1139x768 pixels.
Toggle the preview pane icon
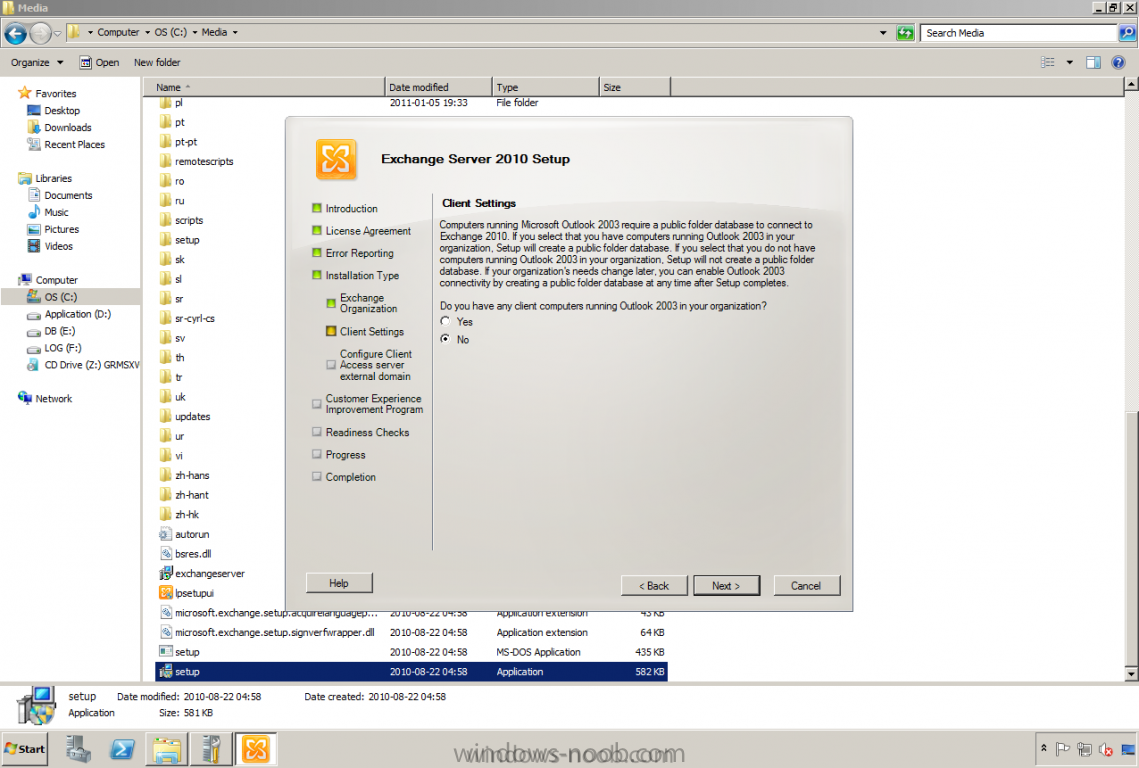click(x=1093, y=62)
